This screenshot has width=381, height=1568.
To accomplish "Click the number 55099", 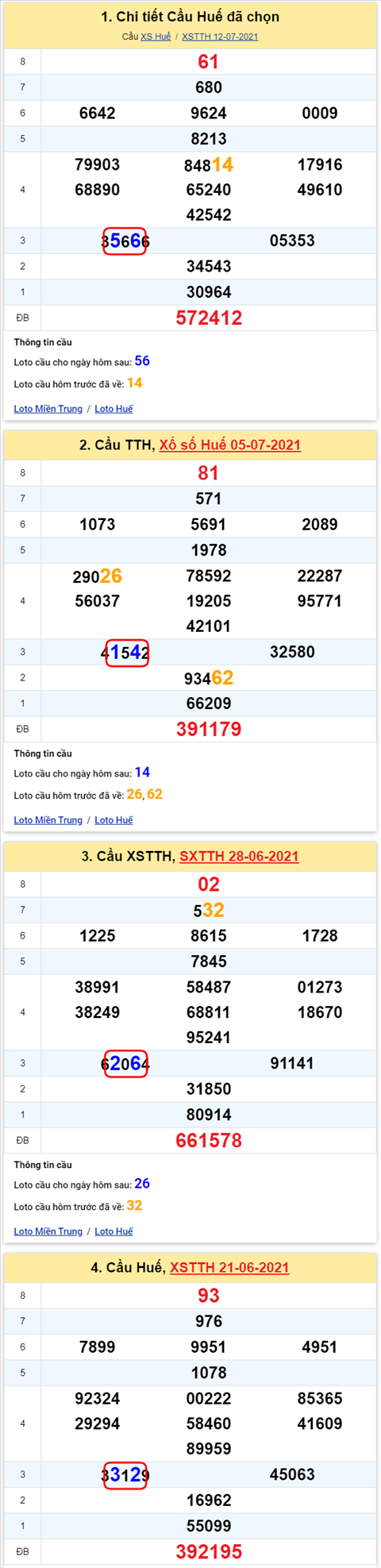I will (x=209, y=1526).
